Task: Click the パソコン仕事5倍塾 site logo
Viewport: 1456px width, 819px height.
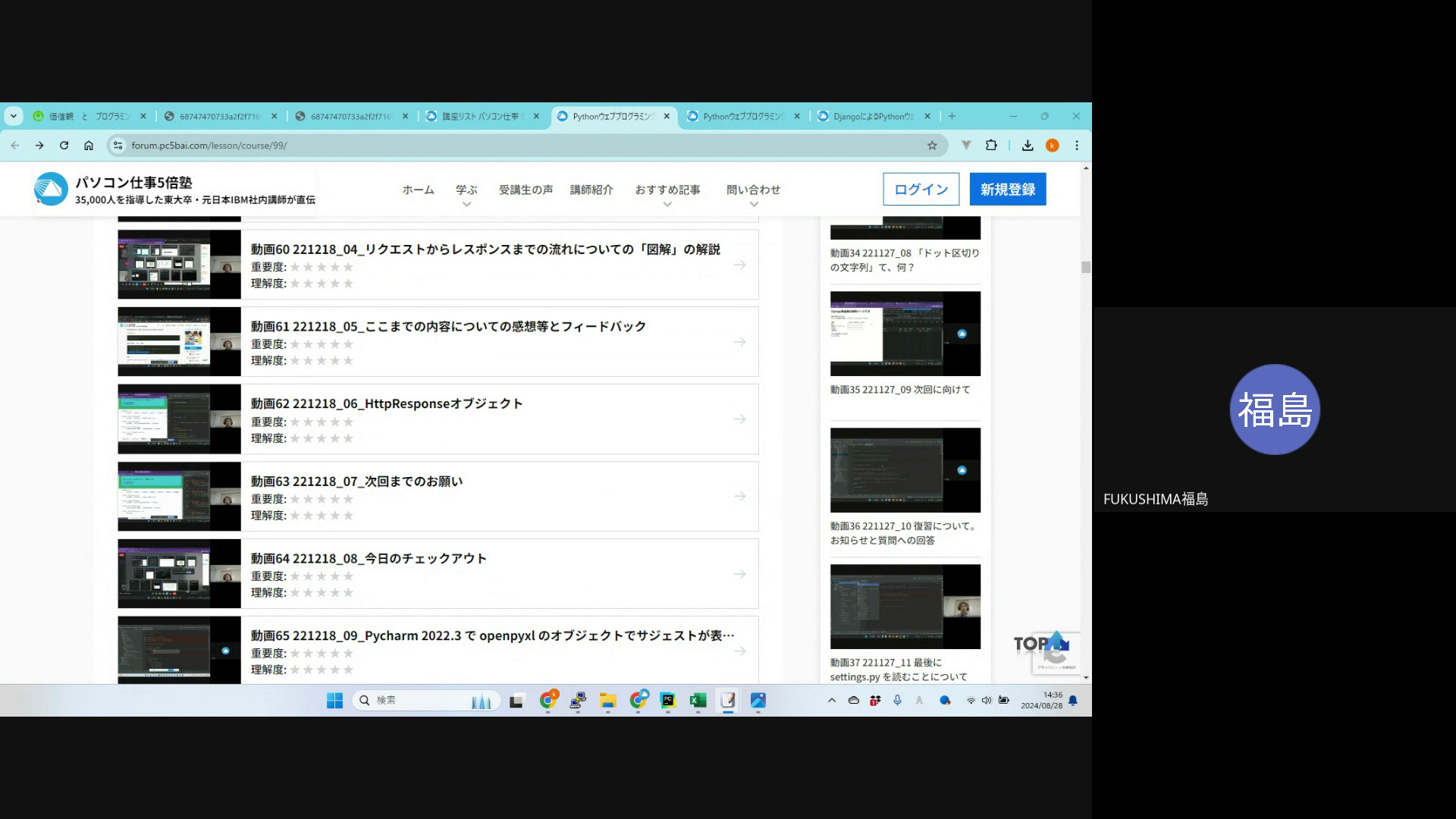Action: coord(51,190)
